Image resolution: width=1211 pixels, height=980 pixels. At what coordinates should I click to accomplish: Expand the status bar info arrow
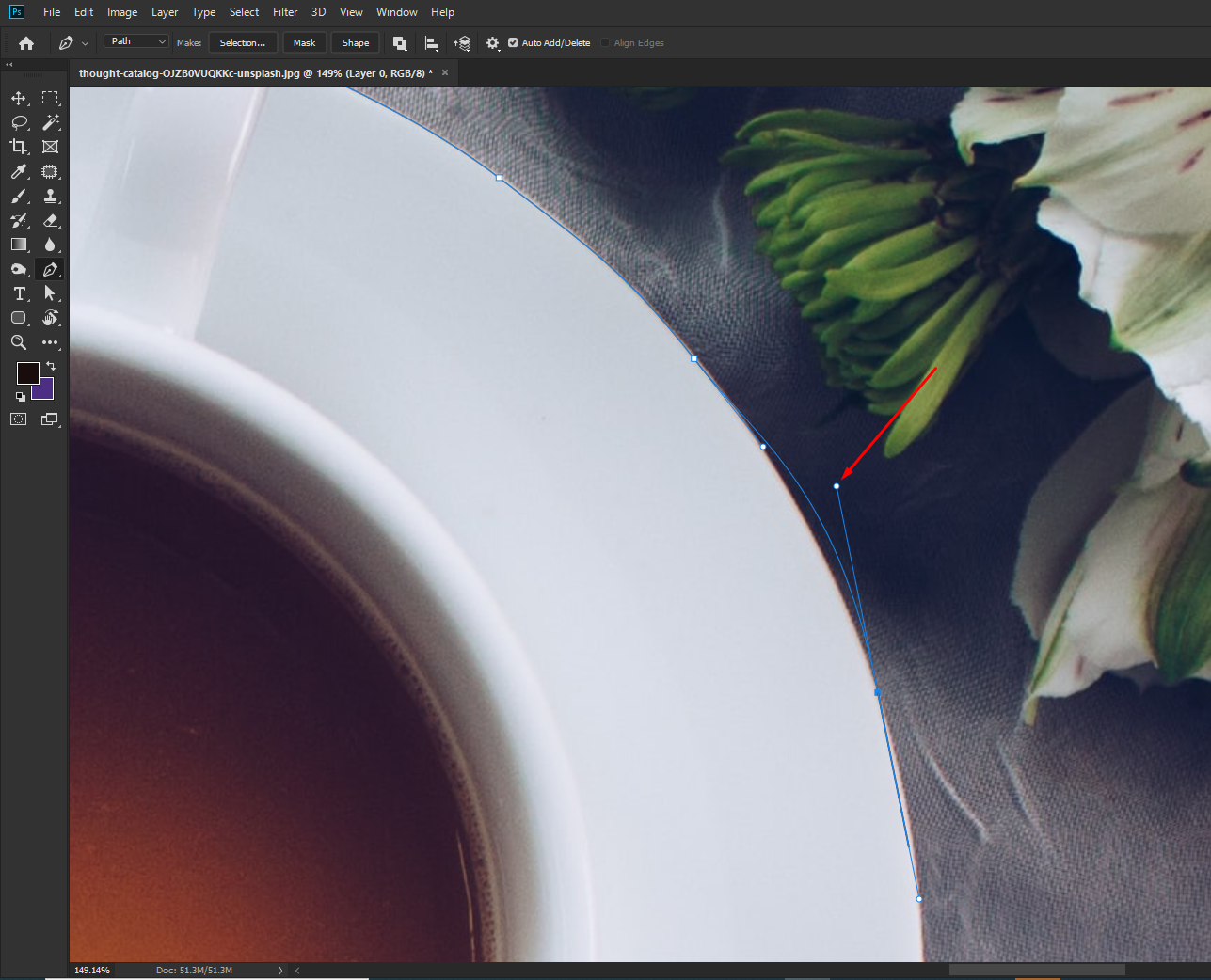pyautogui.click(x=280, y=970)
